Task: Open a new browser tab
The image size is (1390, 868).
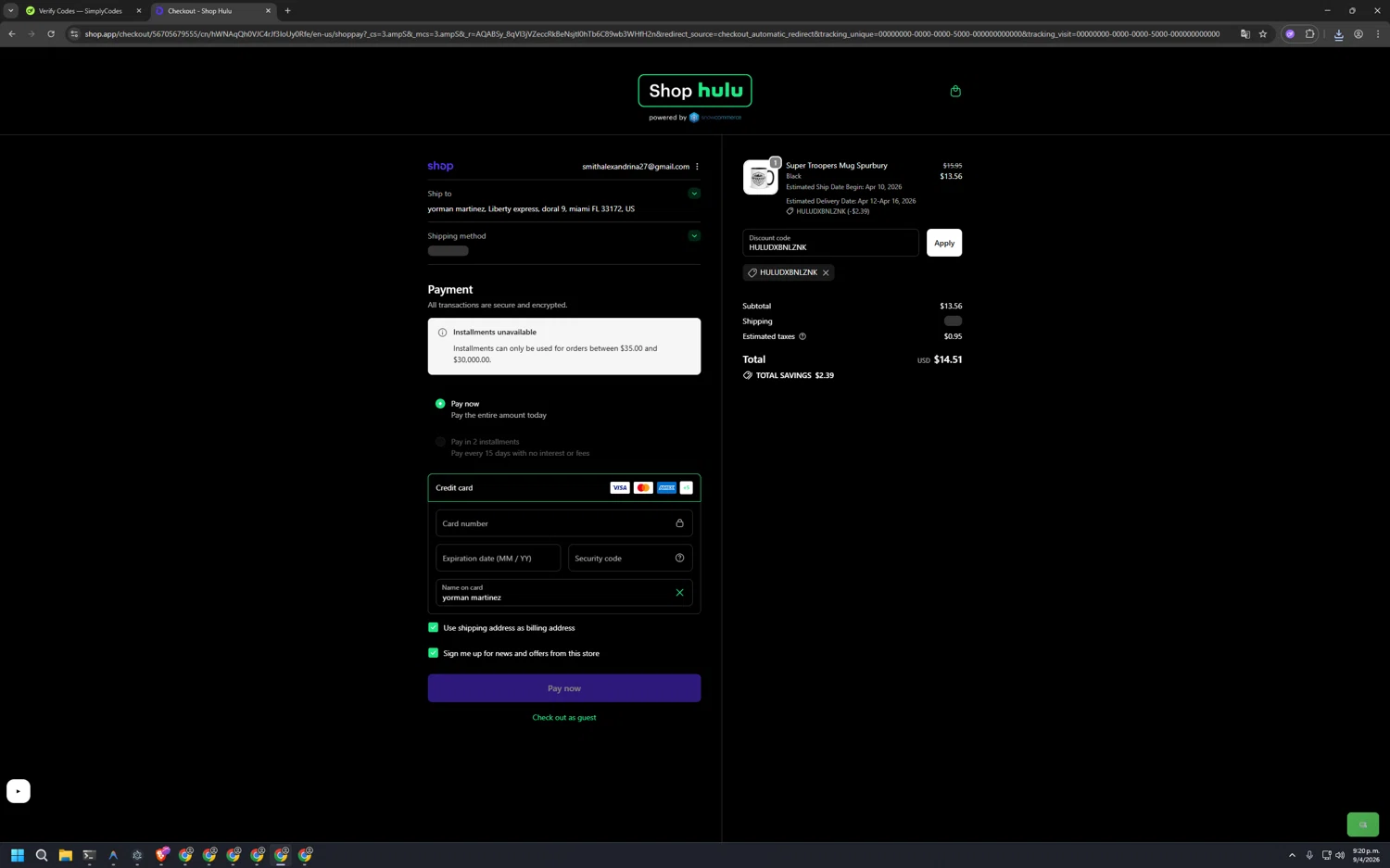Action: (287, 11)
